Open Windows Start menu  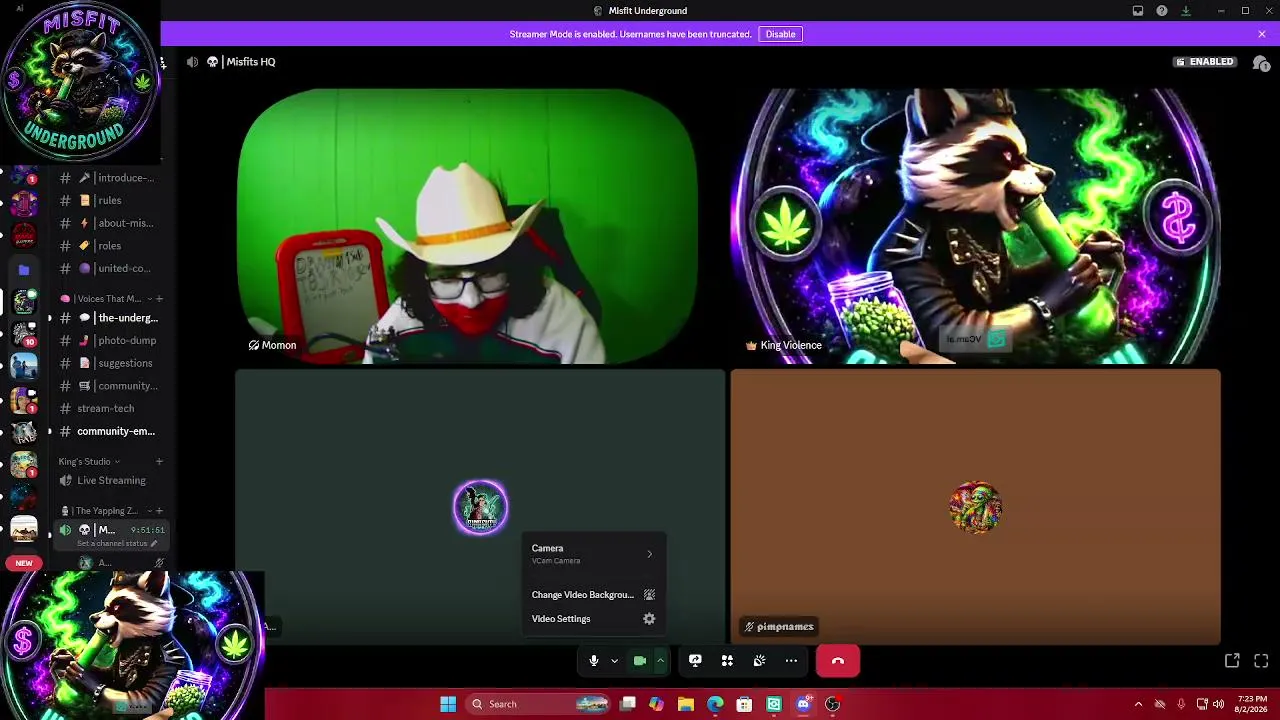448,704
